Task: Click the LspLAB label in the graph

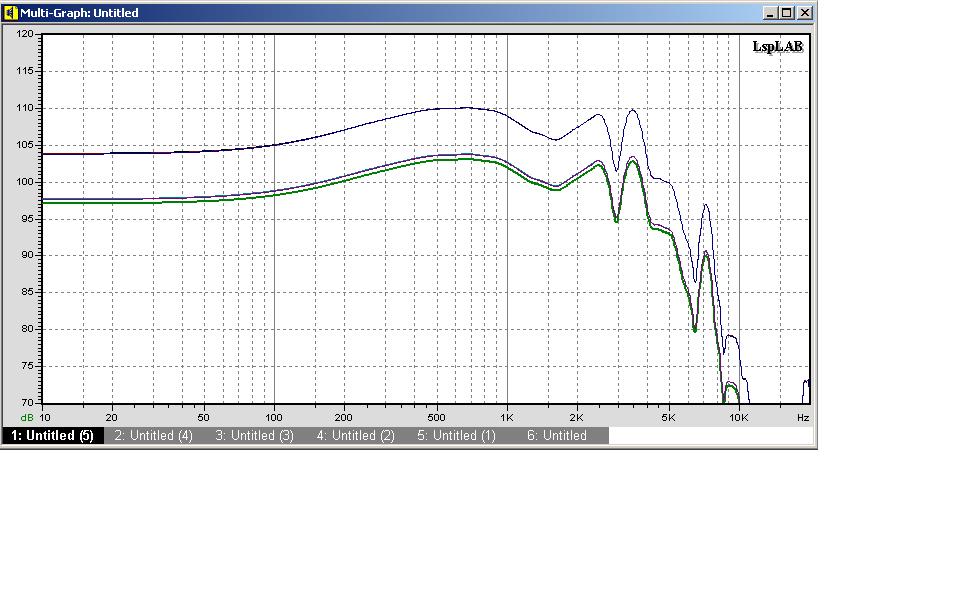Action: [777, 47]
